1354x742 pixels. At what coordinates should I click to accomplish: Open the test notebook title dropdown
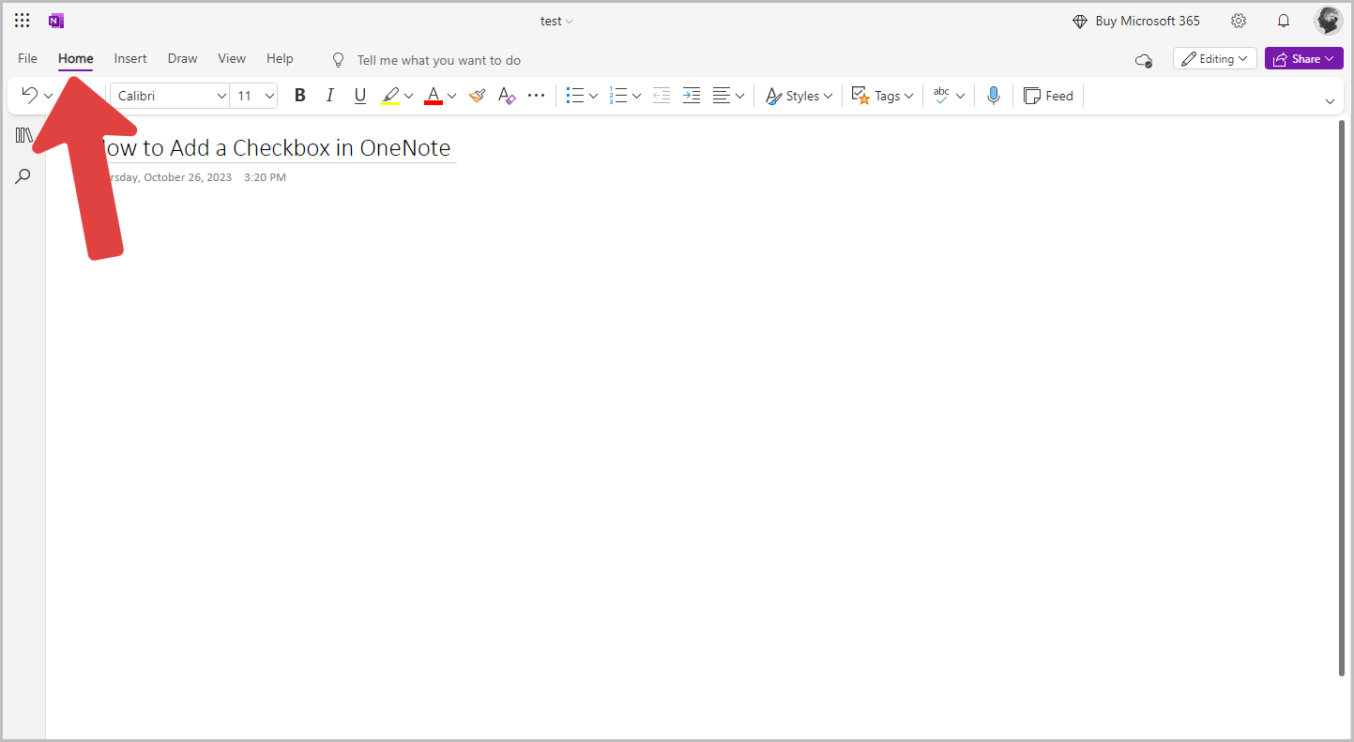(557, 21)
